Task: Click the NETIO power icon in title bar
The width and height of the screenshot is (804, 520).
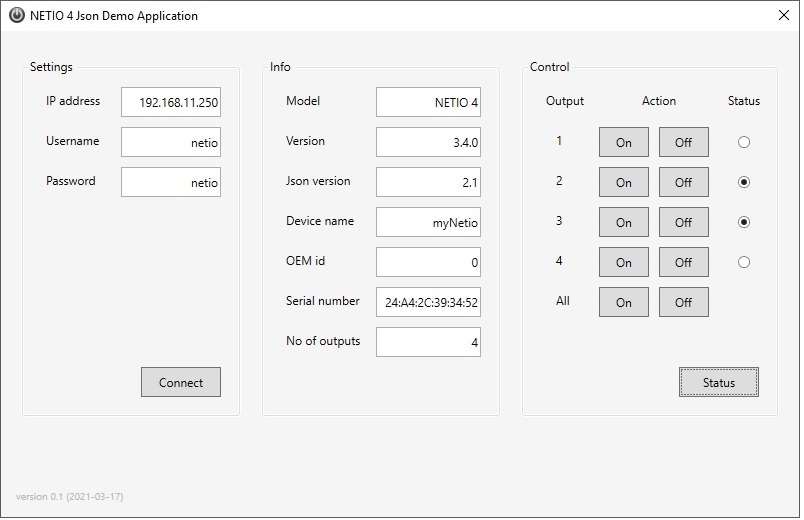Action: coord(16,15)
